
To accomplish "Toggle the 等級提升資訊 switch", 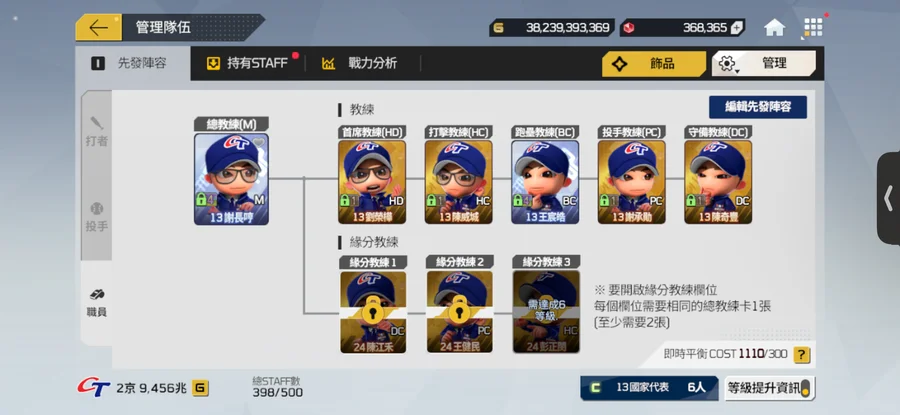I will (805, 388).
